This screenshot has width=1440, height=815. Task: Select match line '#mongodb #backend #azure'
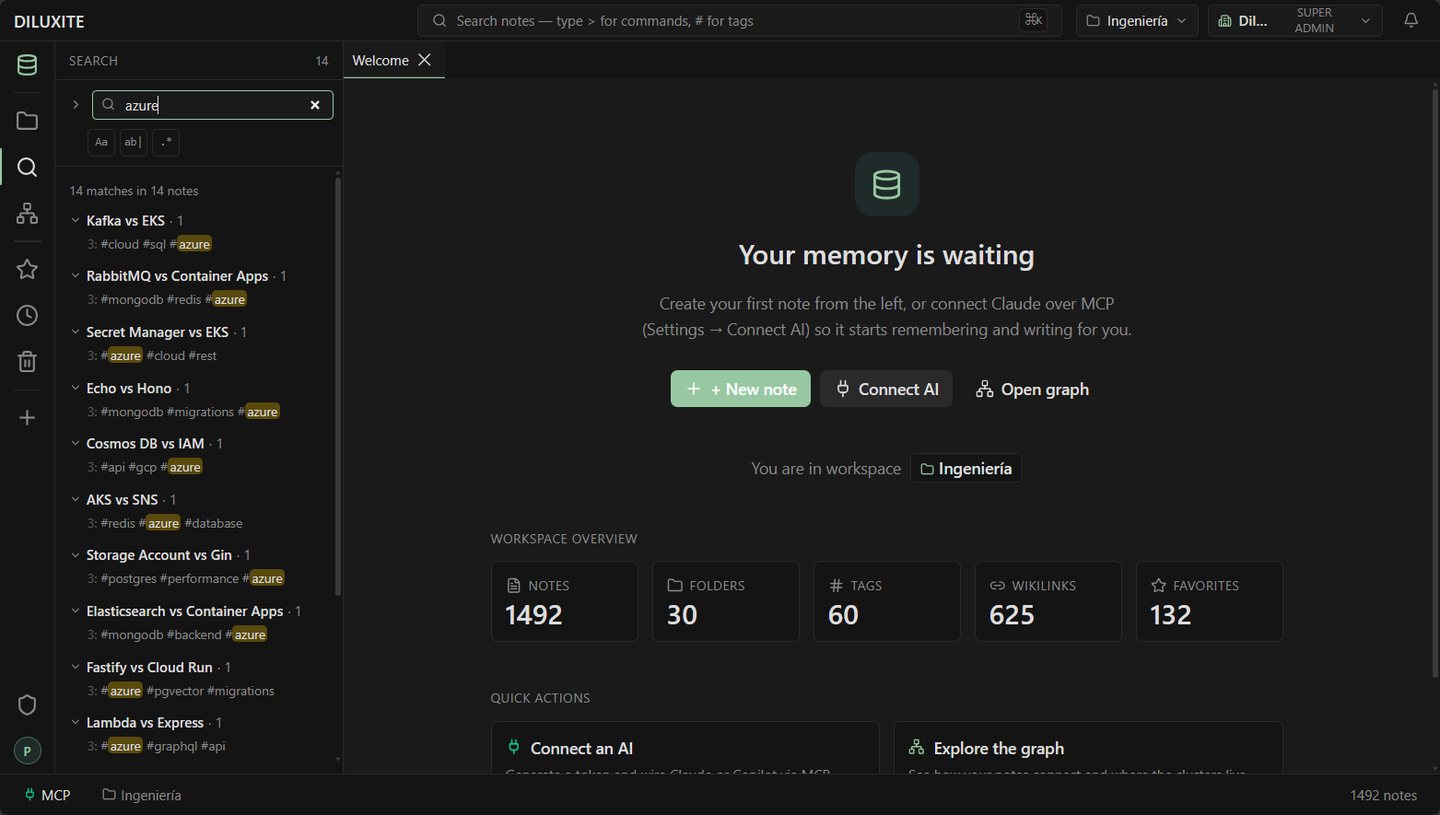coord(177,634)
